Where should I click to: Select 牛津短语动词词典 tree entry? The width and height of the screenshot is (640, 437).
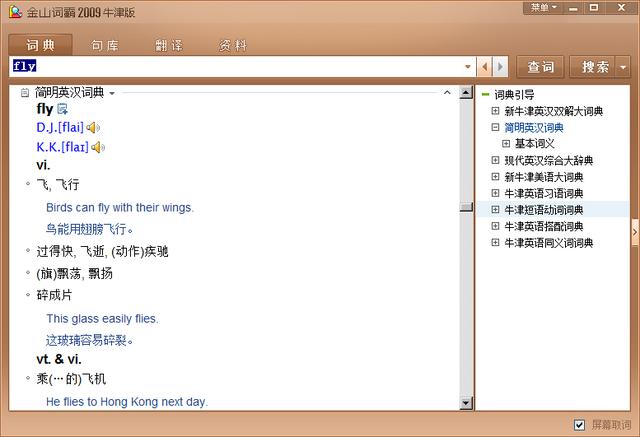pyautogui.click(x=544, y=210)
